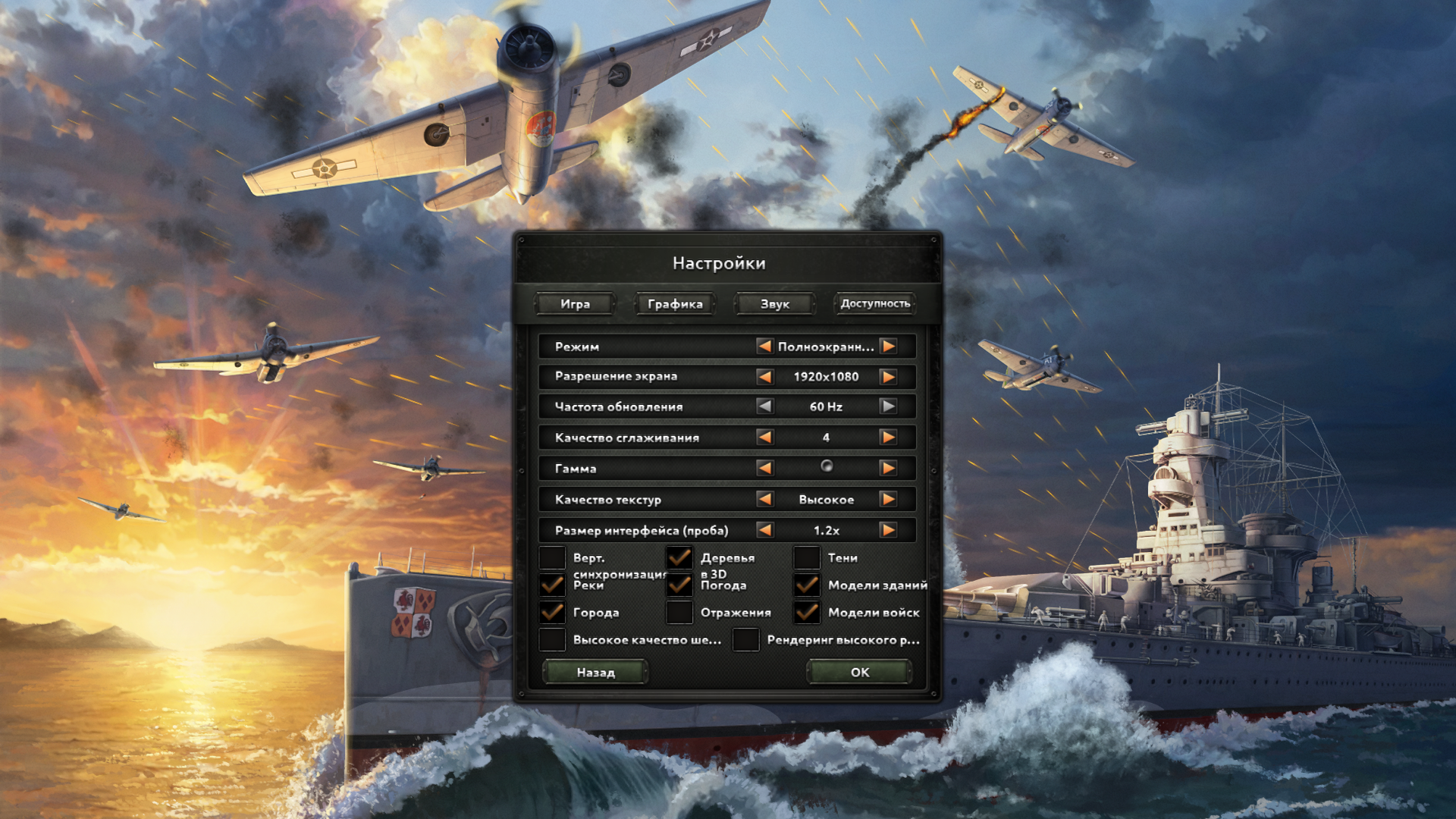Enable the Верт. синхронизация checkbox
This screenshot has height=819, width=1456.
[552, 557]
